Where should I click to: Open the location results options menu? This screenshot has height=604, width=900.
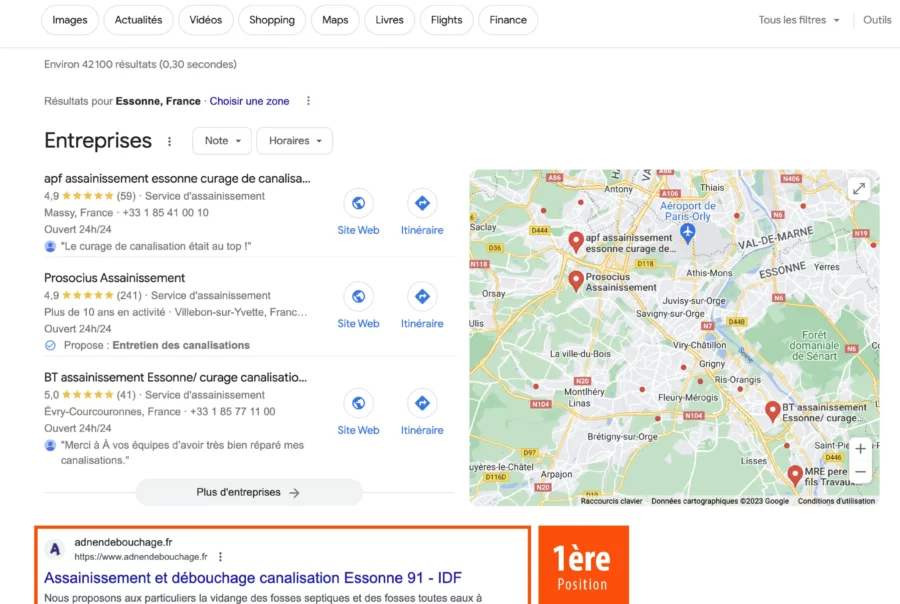[308, 101]
